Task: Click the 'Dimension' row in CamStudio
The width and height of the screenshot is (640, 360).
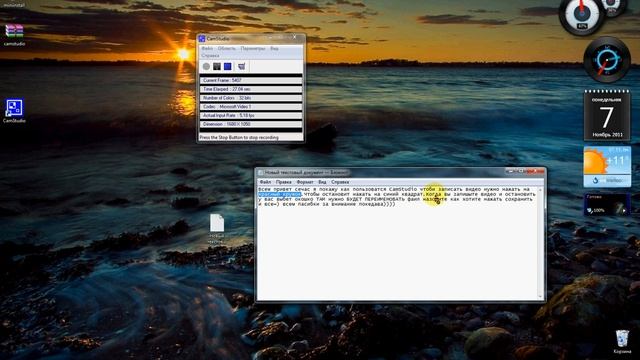Action: click(251, 124)
